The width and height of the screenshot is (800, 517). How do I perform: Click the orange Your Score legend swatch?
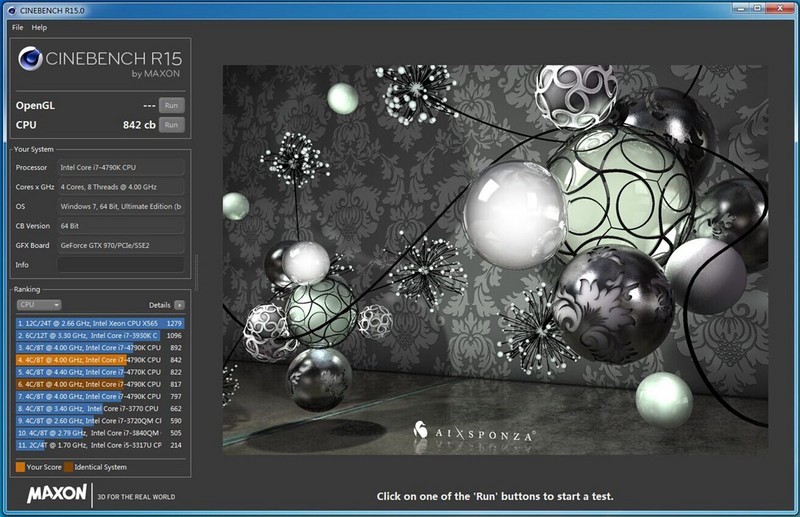point(20,467)
